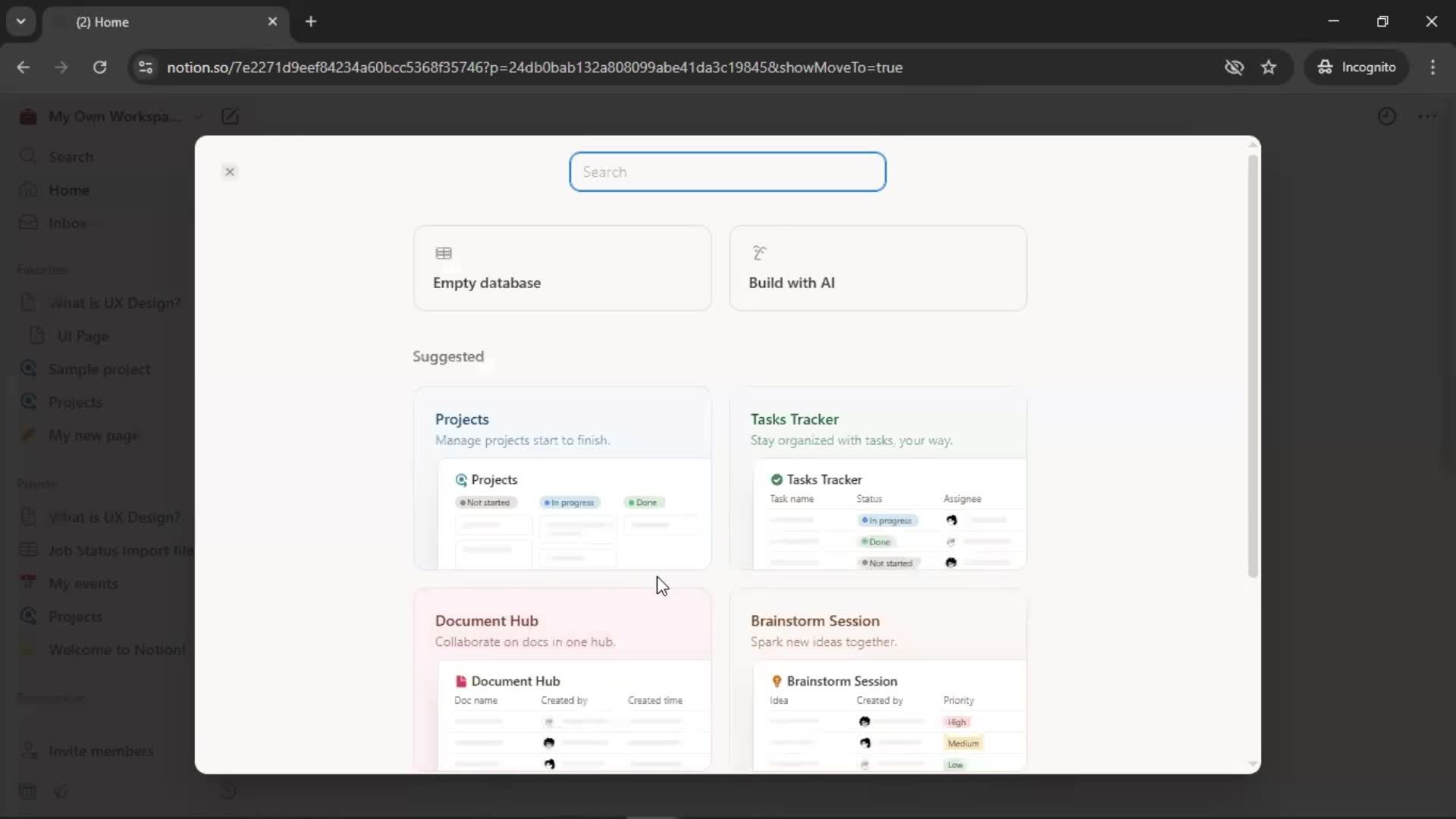The width and height of the screenshot is (1456, 819).
Task: View site information icon in address bar
Action: [x=146, y=67]
